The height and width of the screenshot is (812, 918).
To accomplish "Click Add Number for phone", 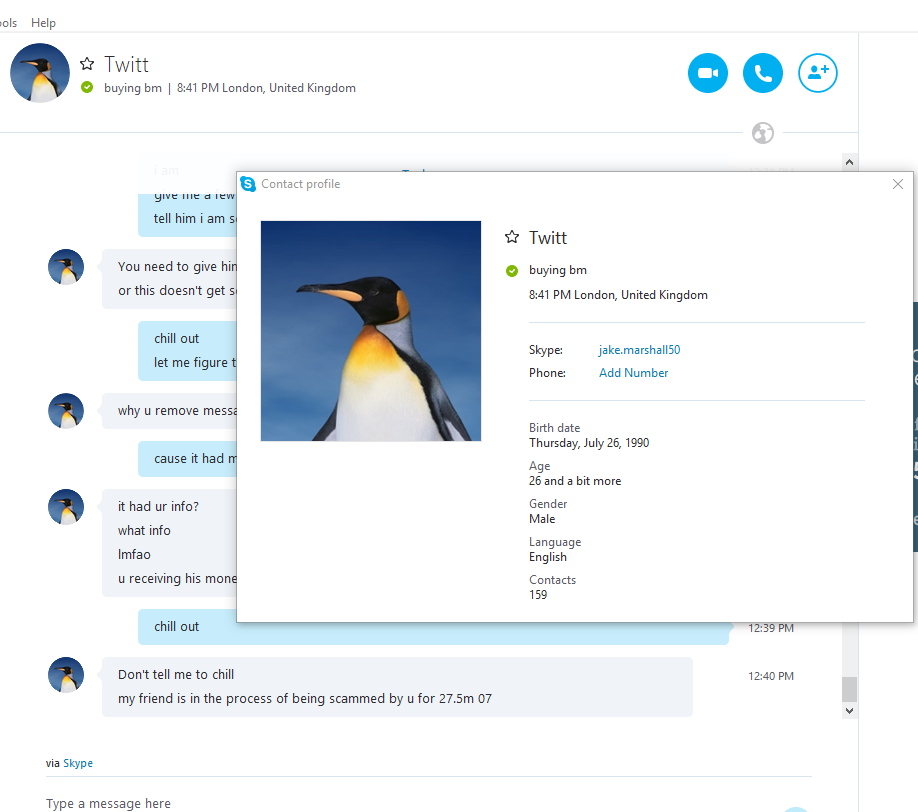I will [633, 372].
